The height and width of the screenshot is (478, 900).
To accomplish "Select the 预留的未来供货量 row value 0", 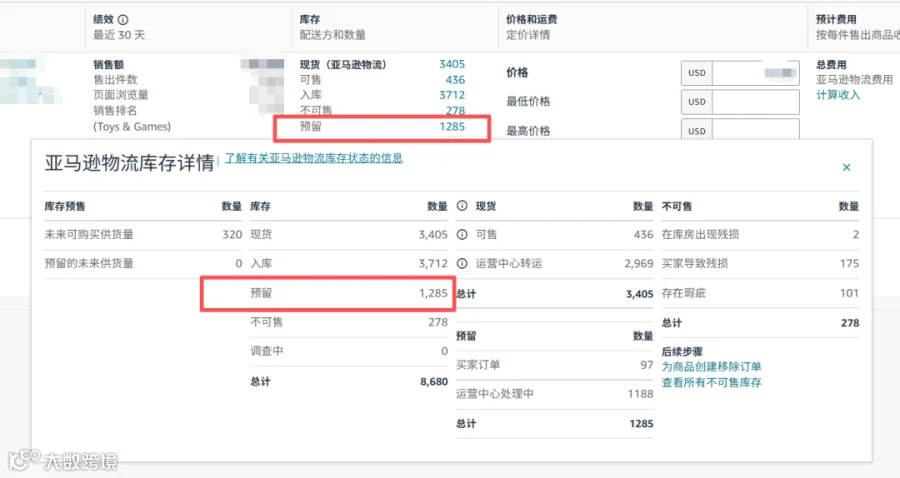I will point(239,263).
